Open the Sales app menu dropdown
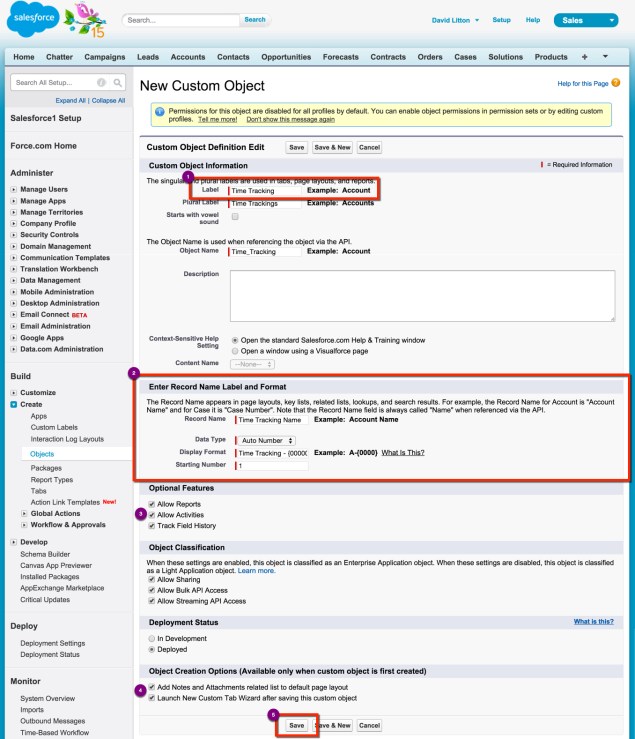The image size is (635, 739). pyautogui.click(x=585, y=20)
